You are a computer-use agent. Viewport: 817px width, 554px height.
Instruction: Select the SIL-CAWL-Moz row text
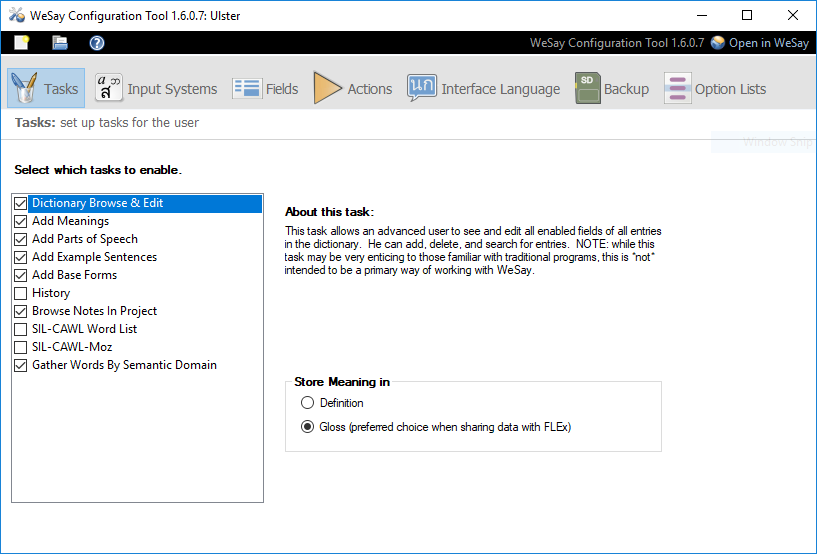pos(72,347)
